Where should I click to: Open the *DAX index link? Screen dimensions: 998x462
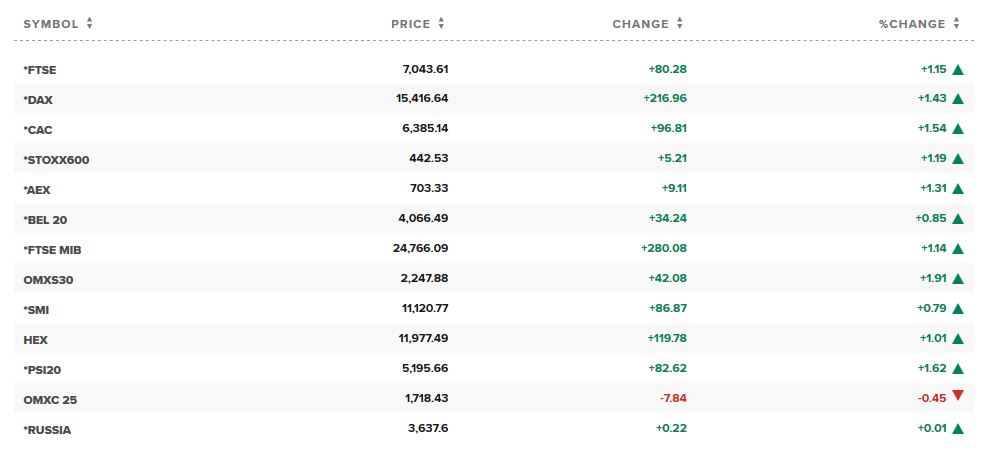[39, 100]
